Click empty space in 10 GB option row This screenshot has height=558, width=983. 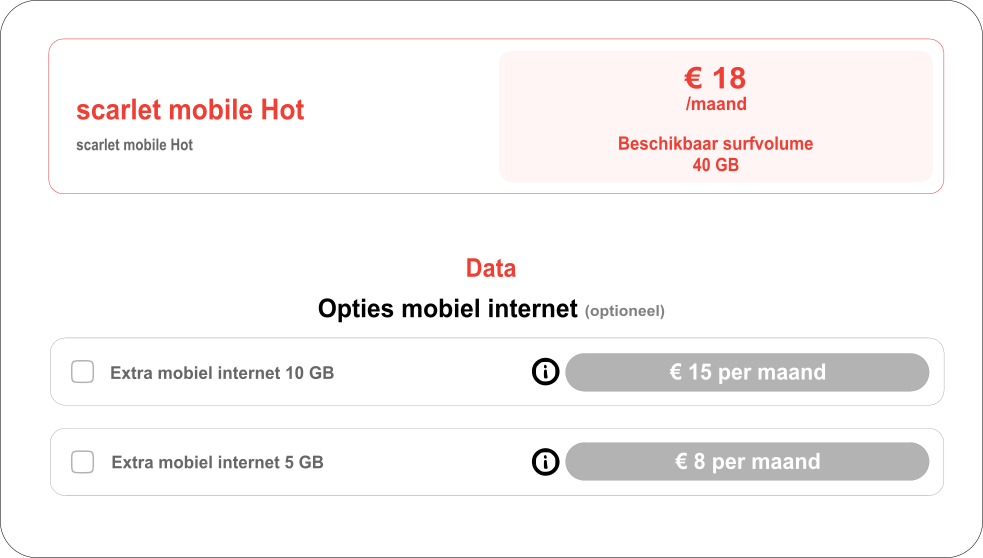click(433, 372)
